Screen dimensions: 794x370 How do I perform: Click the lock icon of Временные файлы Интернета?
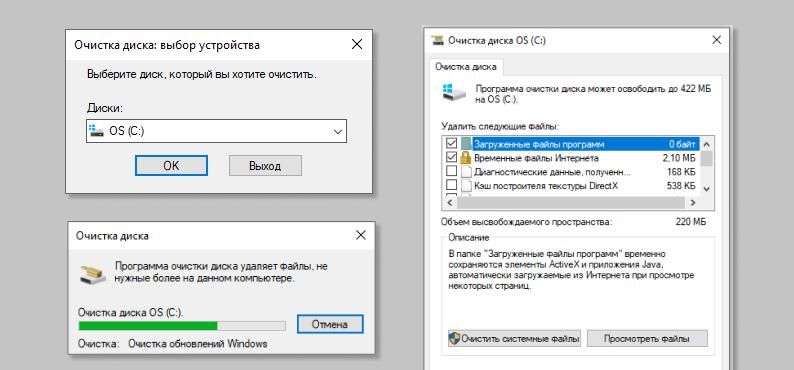pyautogui.click(x=466, y=157)
